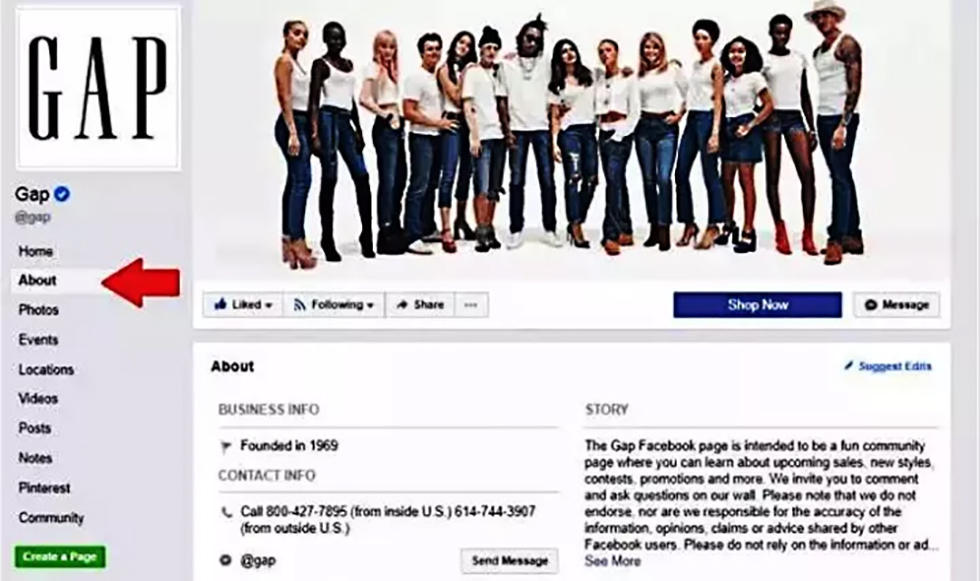The height and width of the screenshot is (581, 980).
Task: Click the Messenger icon beside @gap
Action: tap(226, 560)
